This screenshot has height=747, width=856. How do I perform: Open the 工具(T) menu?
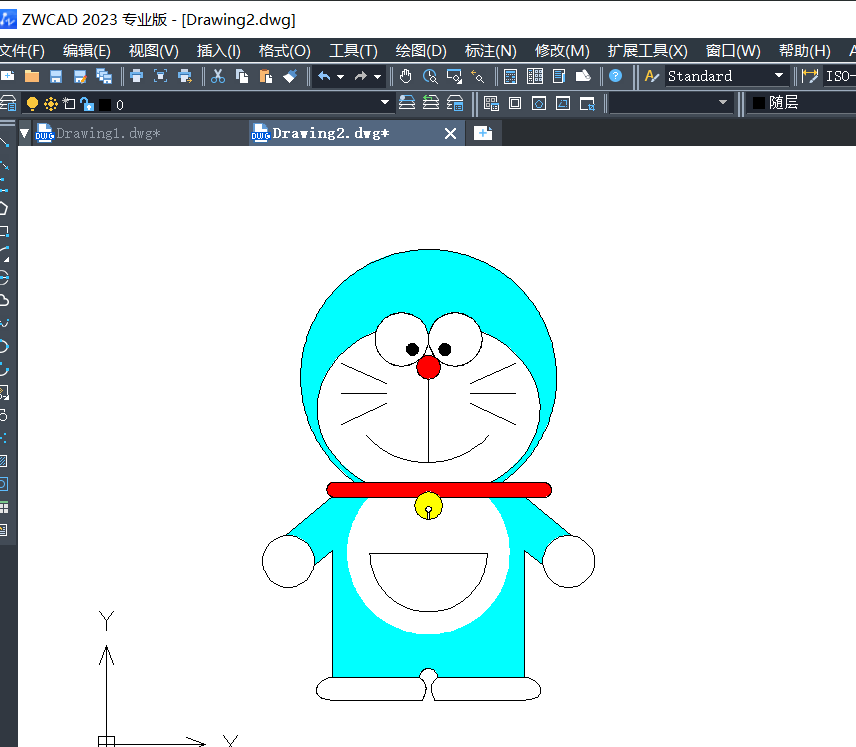coord(353,51)
